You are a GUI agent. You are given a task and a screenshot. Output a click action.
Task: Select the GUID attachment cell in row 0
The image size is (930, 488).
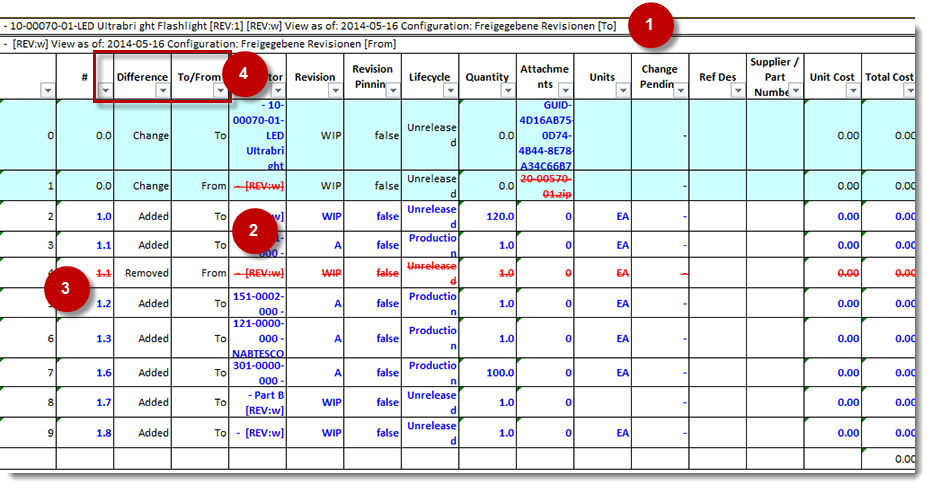tap(545, 136)
